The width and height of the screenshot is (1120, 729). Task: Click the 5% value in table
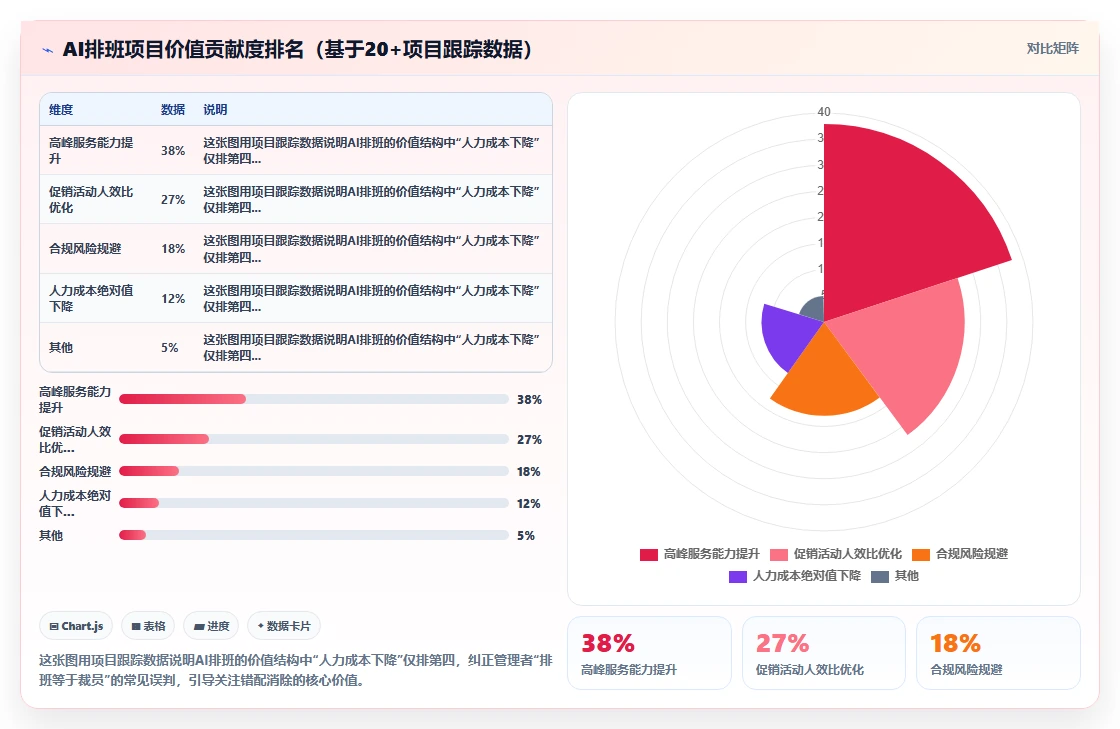point(169,348)
